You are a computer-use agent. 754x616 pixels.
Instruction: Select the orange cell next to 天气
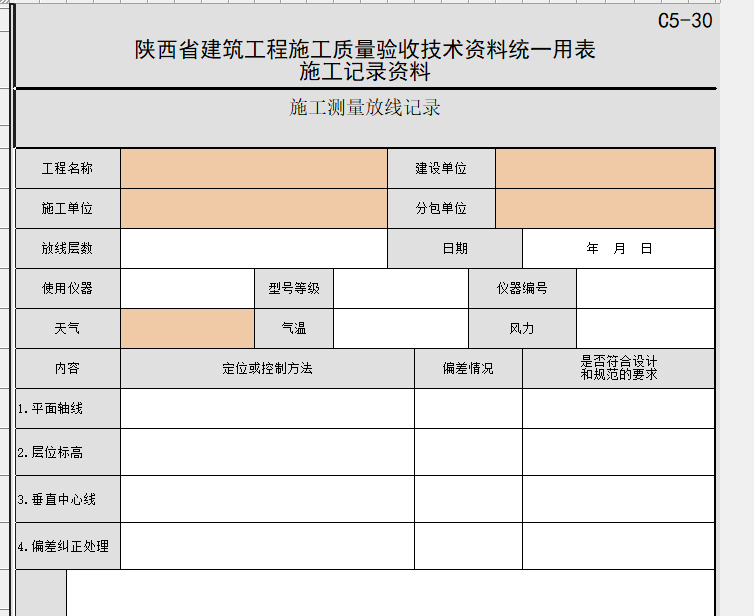coord(187,328)
